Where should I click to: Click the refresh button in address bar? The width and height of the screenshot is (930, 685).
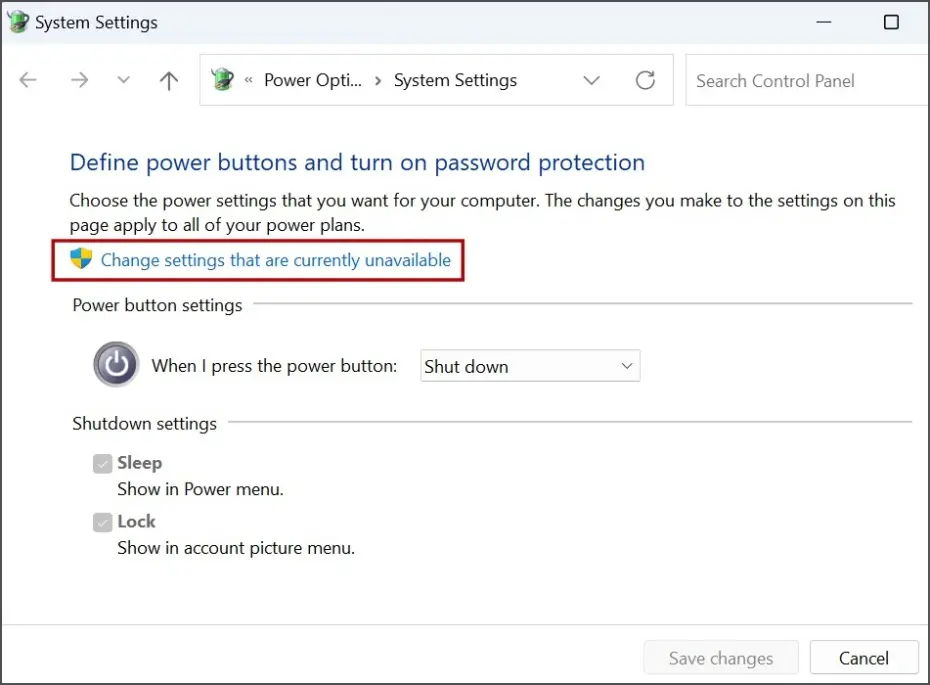click(646, 81)
